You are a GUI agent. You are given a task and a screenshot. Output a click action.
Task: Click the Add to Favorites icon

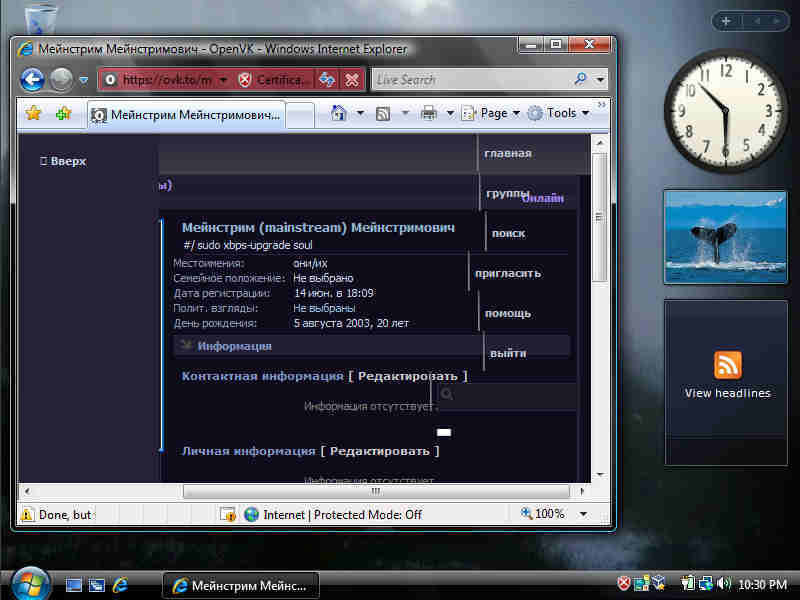click(x=63, y=113)
